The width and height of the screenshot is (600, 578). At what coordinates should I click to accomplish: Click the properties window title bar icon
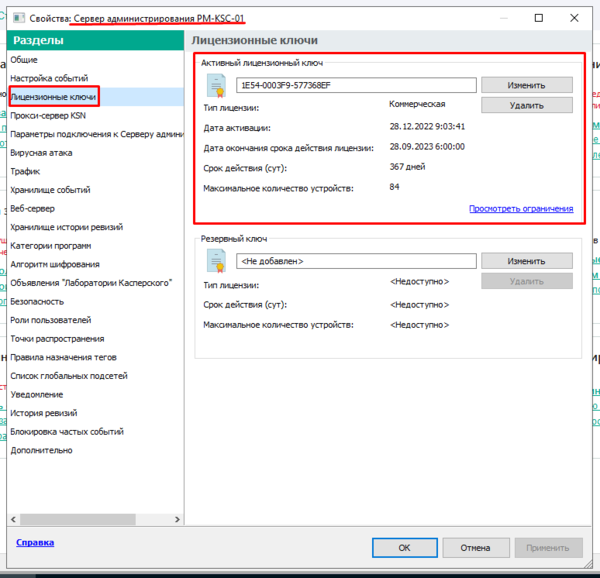click(19, 18)
